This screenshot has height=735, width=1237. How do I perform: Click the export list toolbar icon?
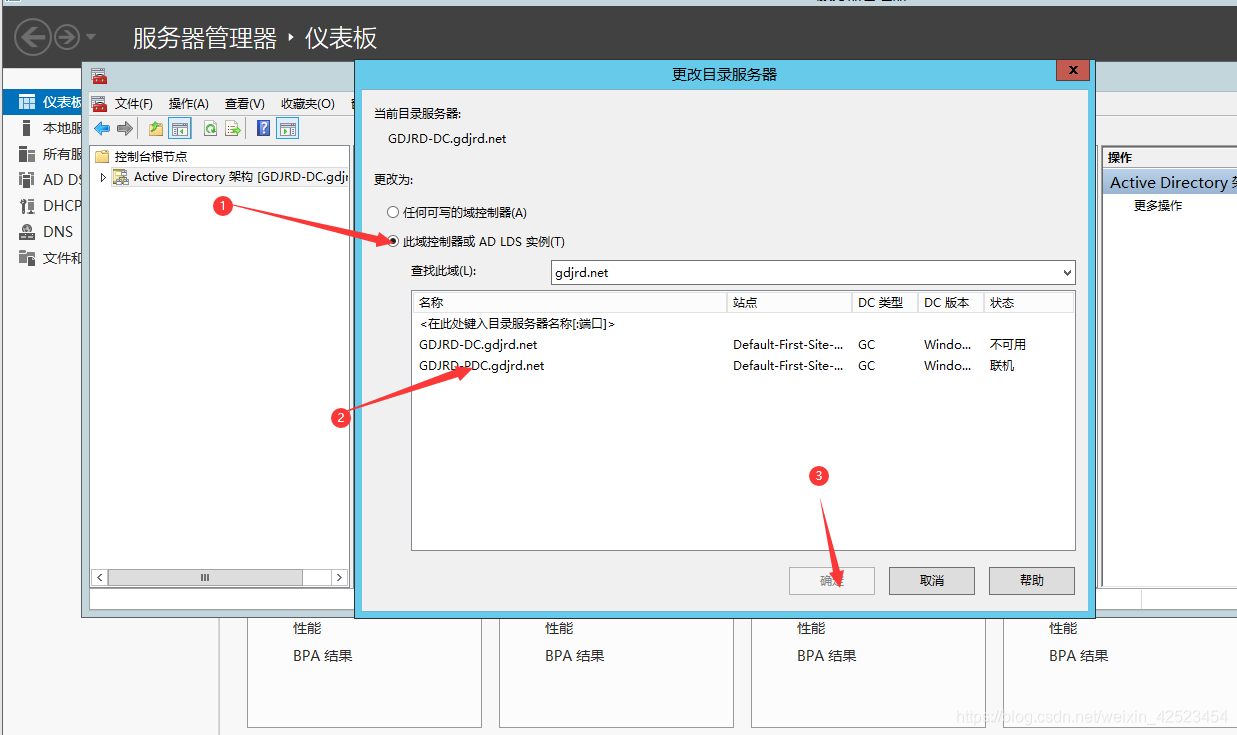point(233,128)
